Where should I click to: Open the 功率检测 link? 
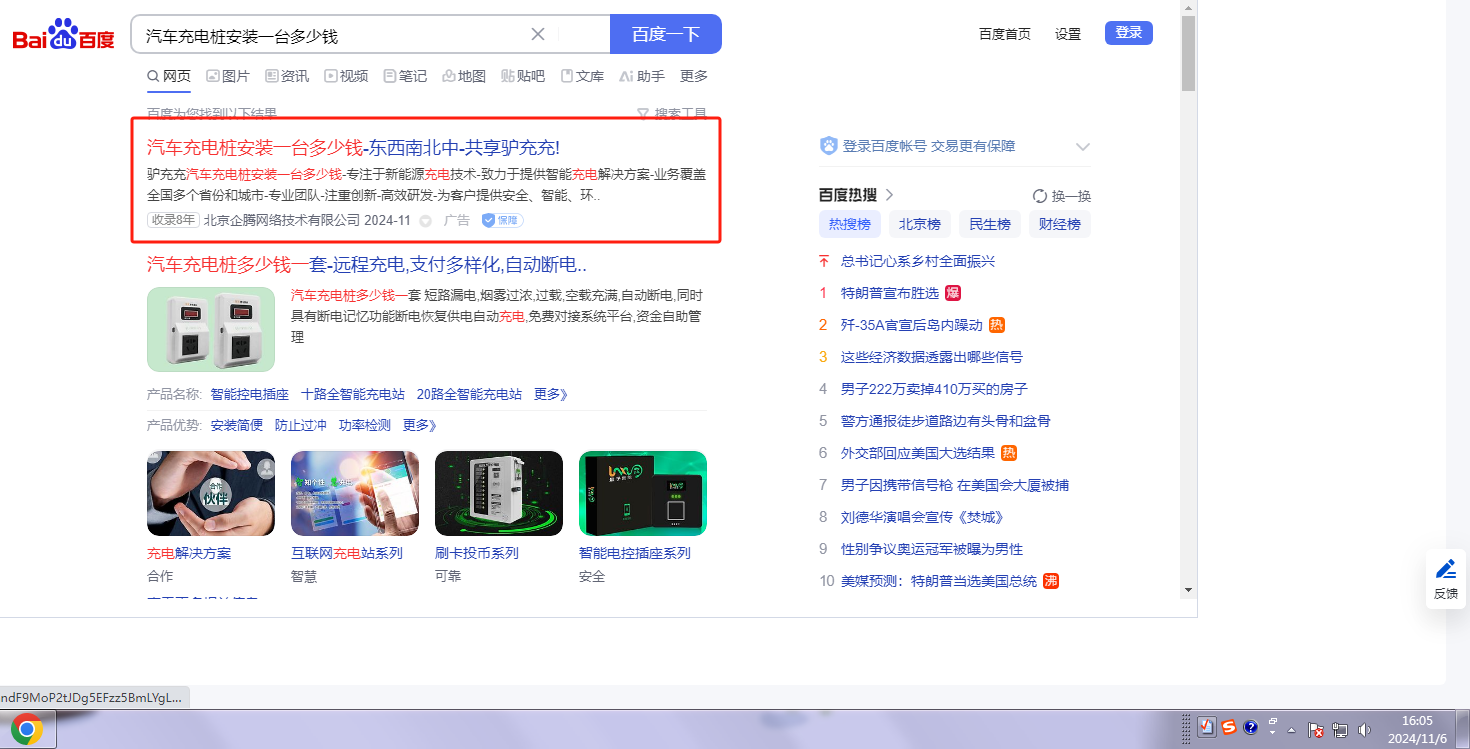[x=365, y=425]
